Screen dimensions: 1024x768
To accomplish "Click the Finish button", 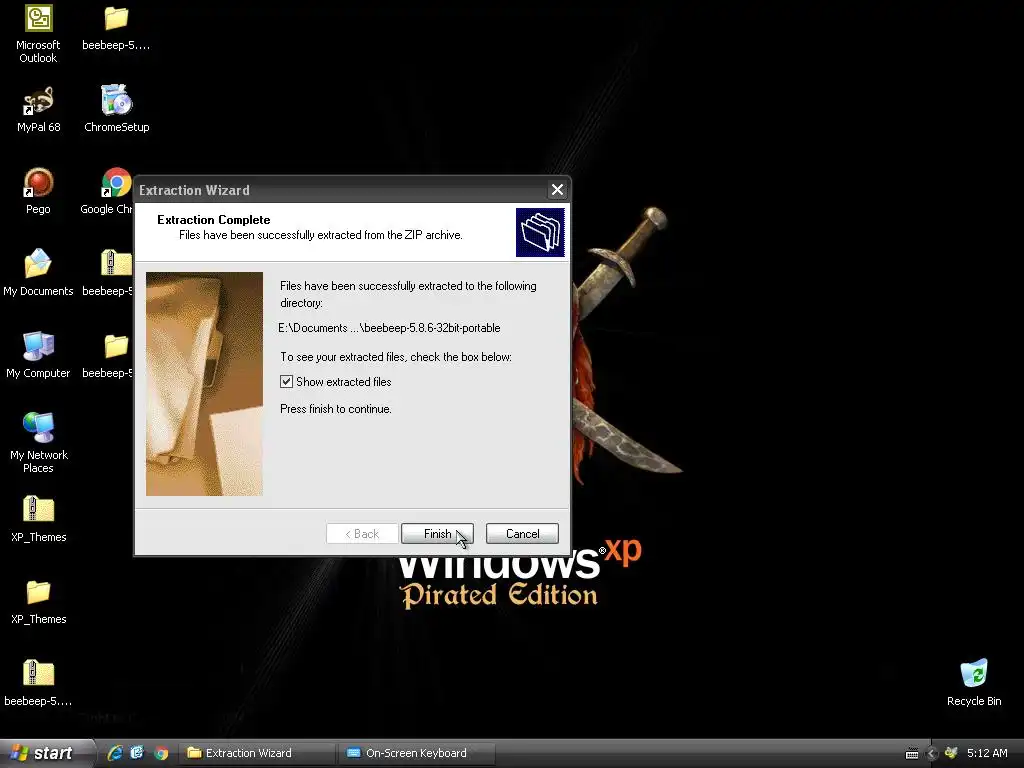I will point(438,534).
